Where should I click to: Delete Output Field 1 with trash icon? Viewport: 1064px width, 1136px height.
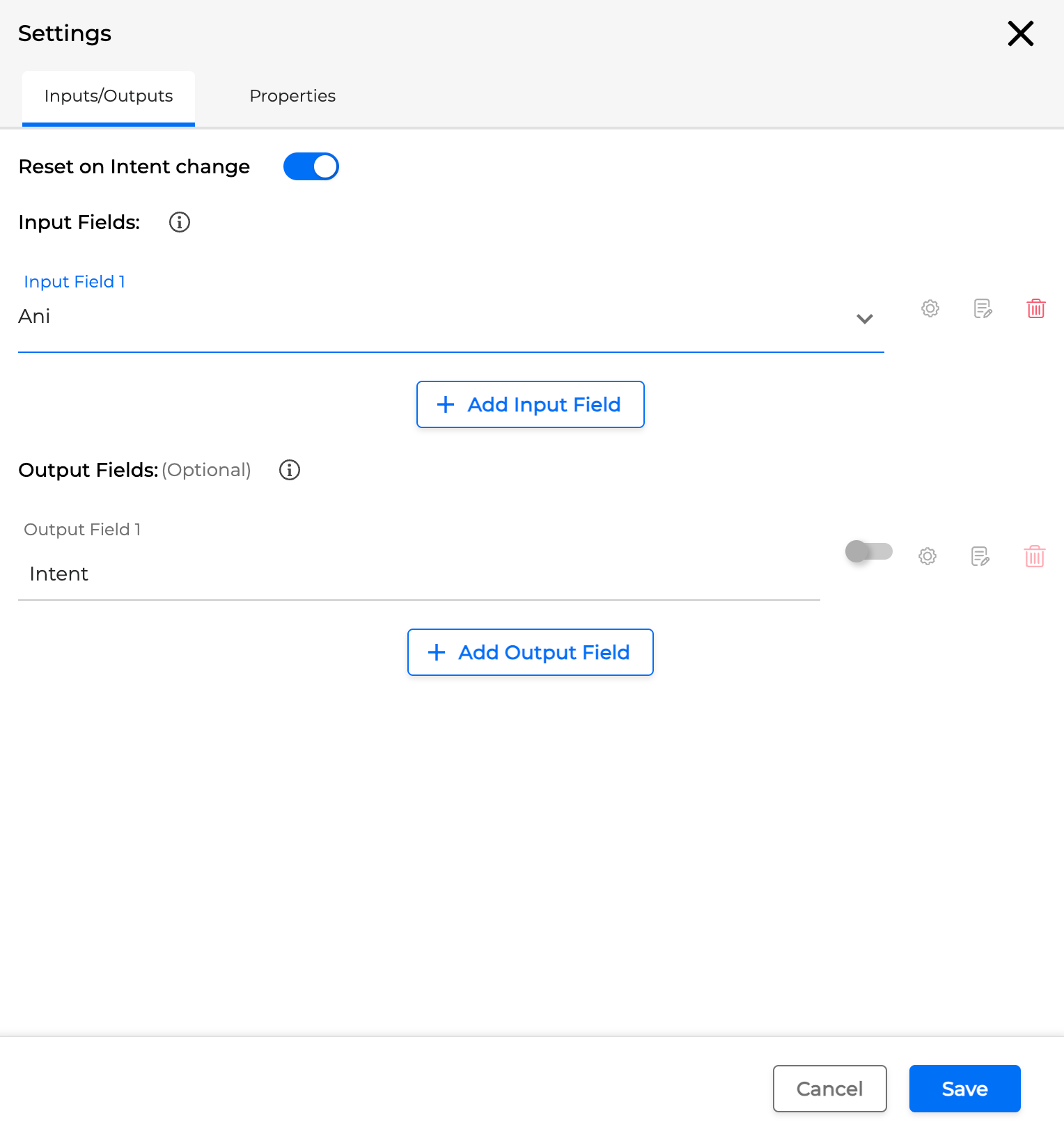[x=1034, y=556]
